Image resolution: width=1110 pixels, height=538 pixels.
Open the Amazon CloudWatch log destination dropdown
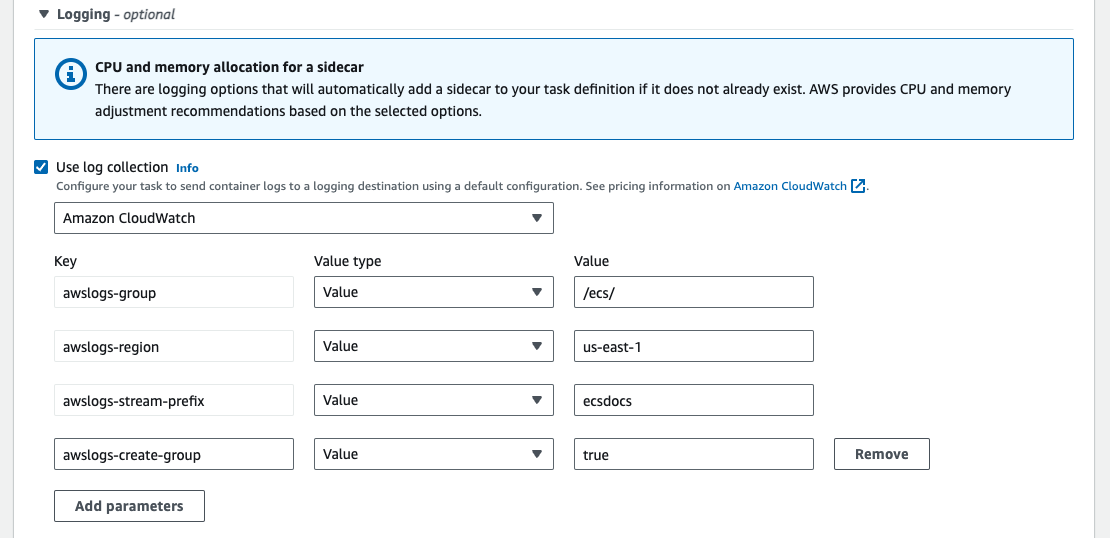[304, 218]
